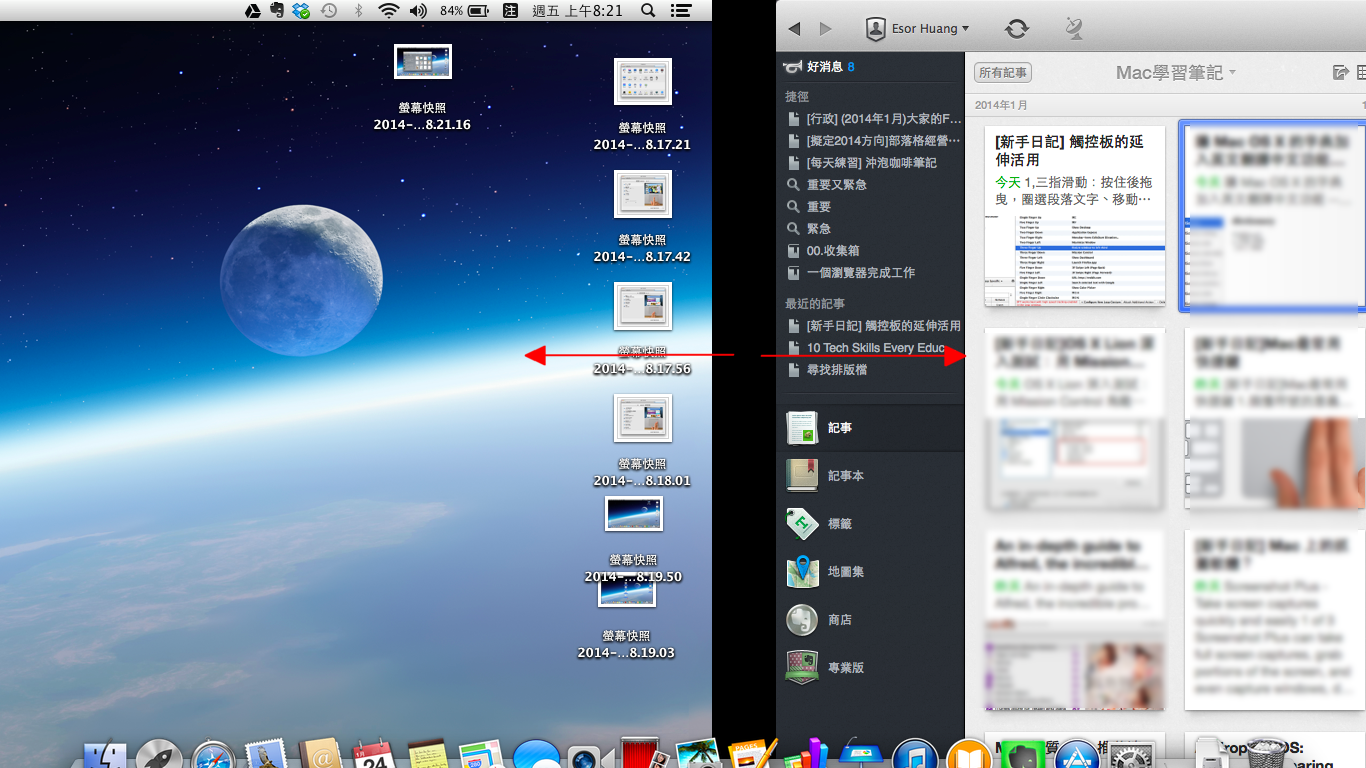
Task: Open note card mentioning Screenshot Plus
Action: pyautogui.click(x=1275, y=620)
